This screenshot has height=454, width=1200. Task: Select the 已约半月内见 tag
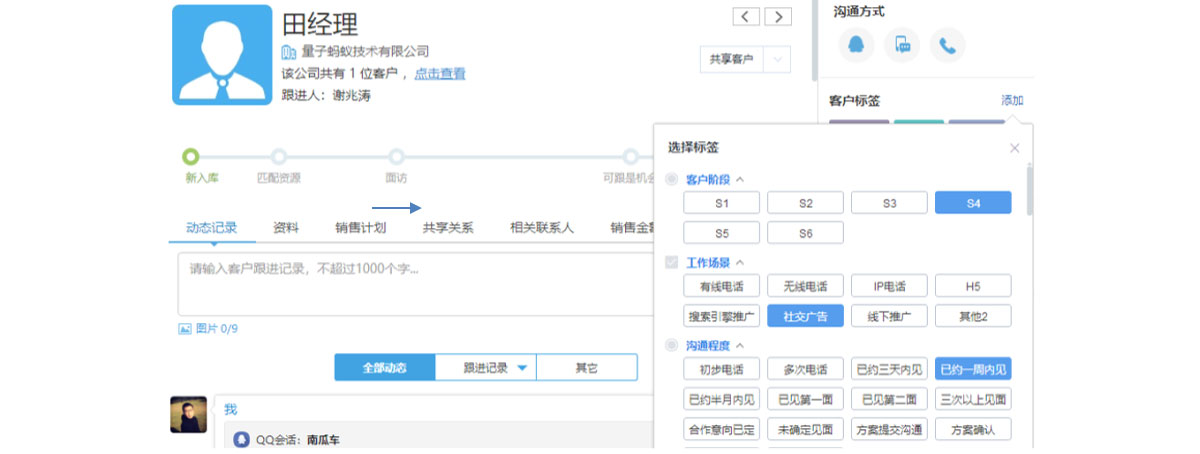[721, 399]
